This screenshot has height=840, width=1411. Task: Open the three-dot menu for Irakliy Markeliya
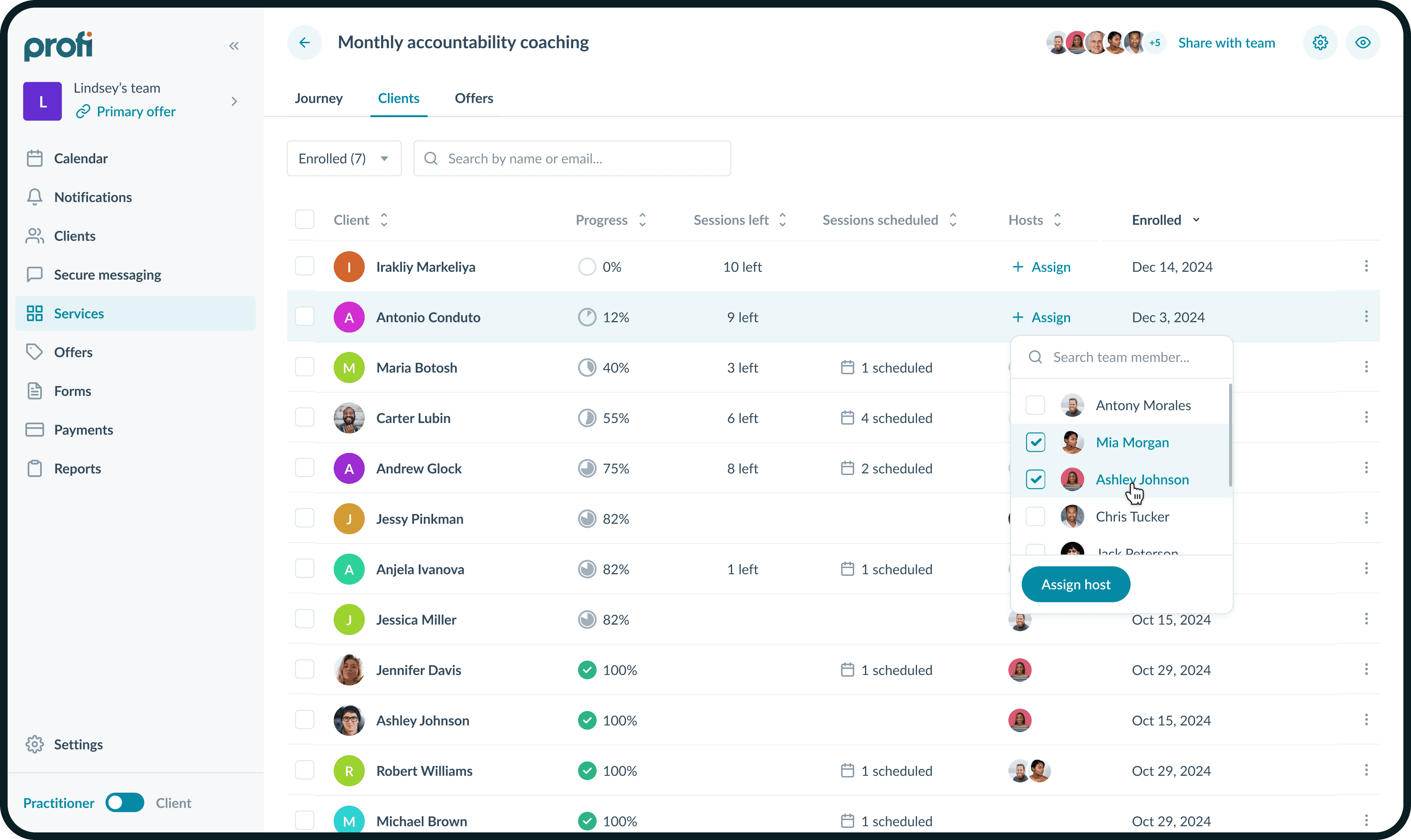tap(1366, 266)
